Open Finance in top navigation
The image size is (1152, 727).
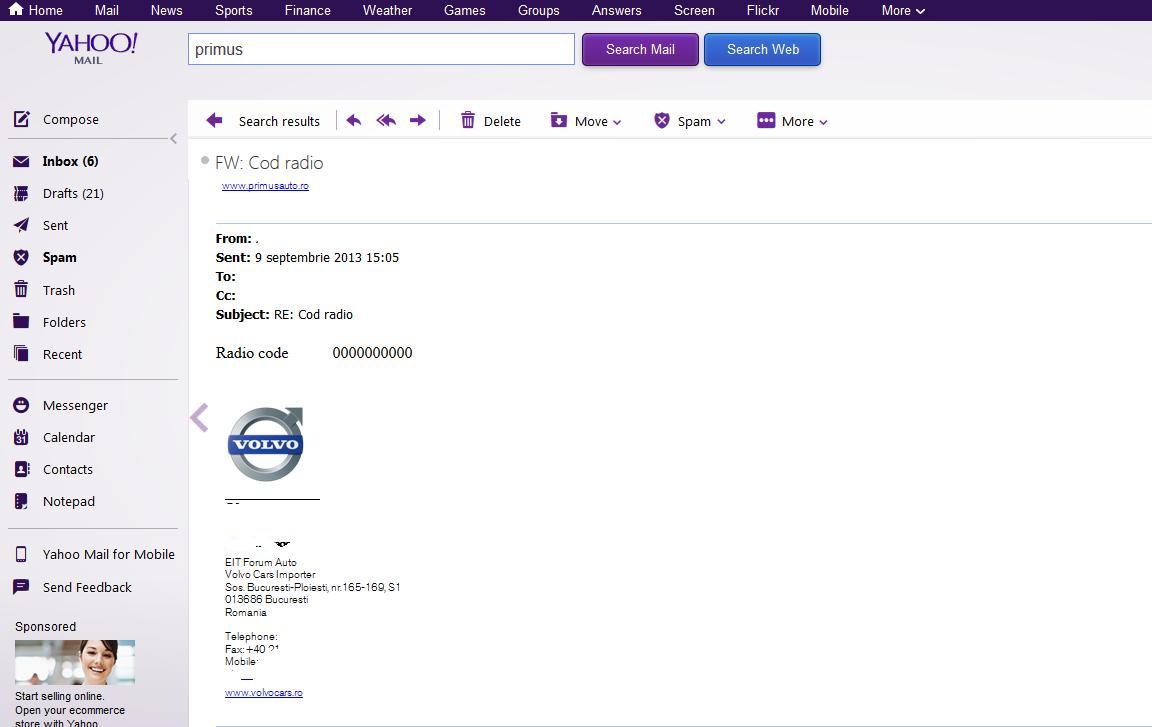pos(308,10)
